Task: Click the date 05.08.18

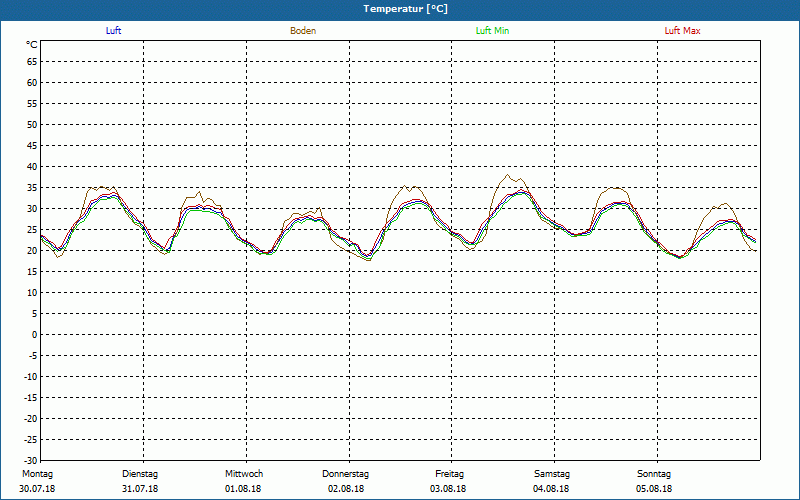Action: tap(654, 489)
